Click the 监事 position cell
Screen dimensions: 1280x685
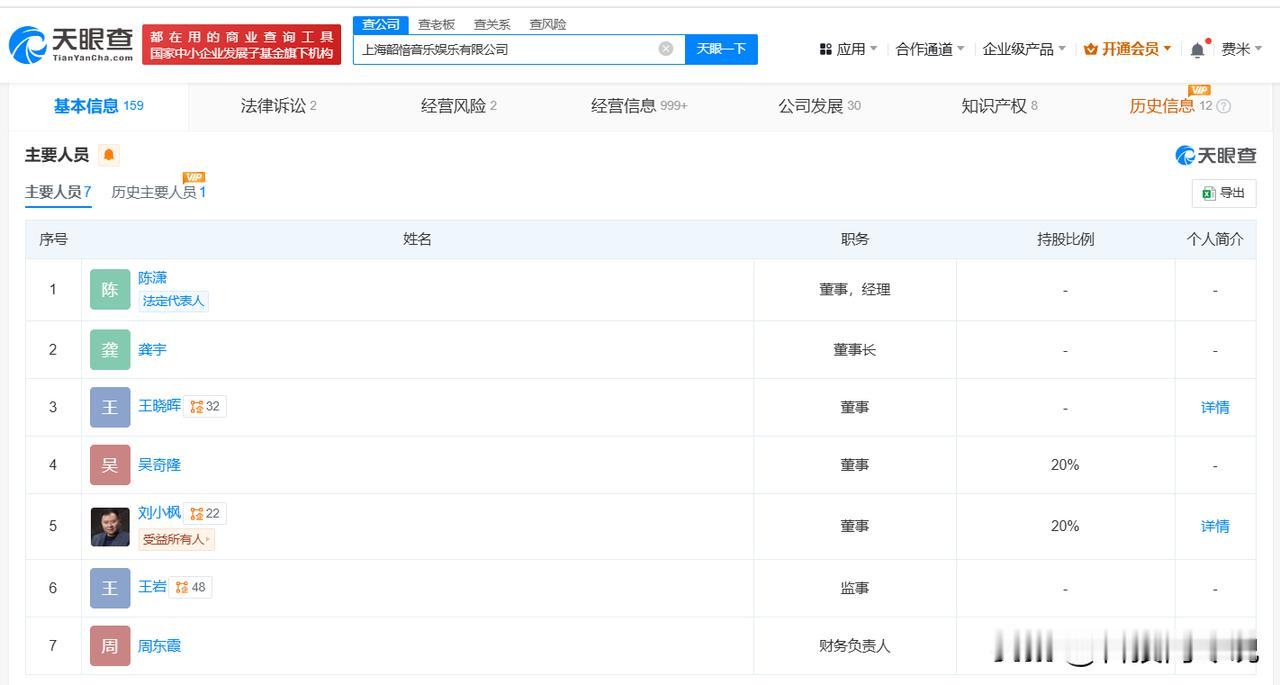tap(855, 588)
